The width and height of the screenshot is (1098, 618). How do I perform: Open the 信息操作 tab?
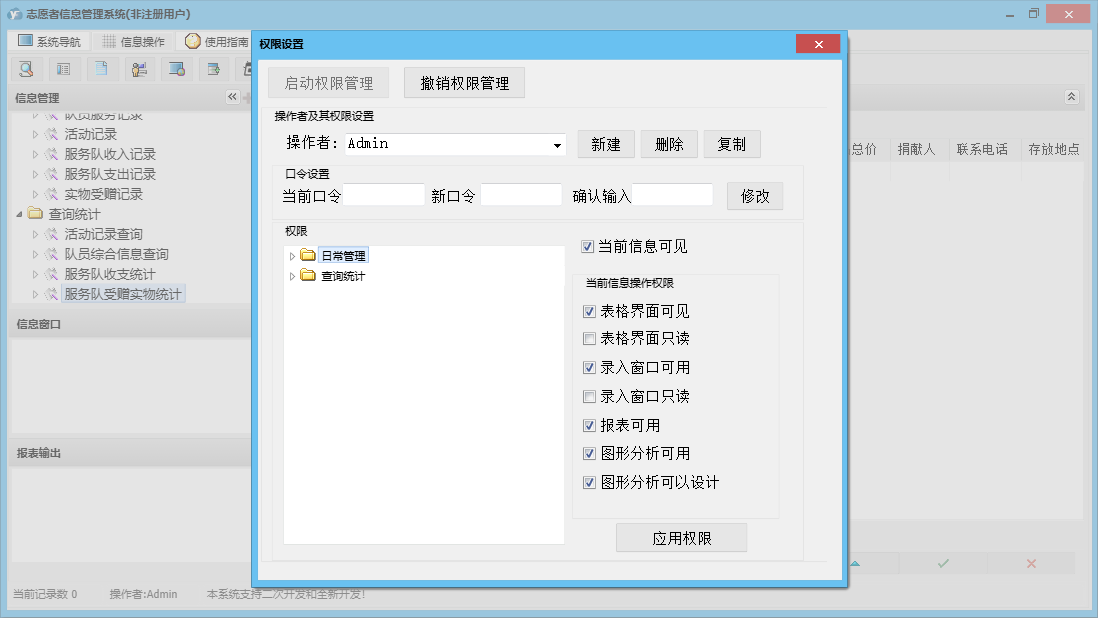click(x=134, y=41)
